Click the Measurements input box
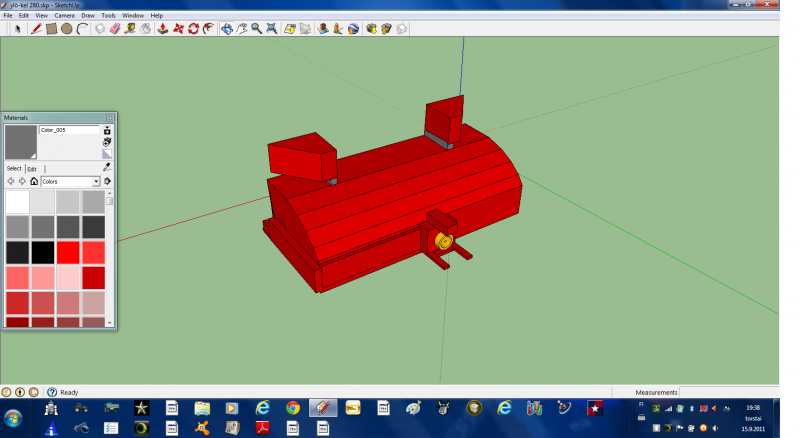 (730, 392)
